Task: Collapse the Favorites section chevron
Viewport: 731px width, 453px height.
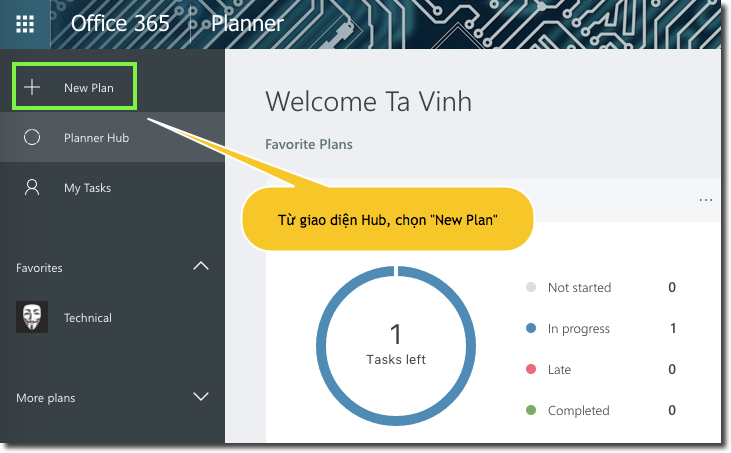Action: point(201,267)
